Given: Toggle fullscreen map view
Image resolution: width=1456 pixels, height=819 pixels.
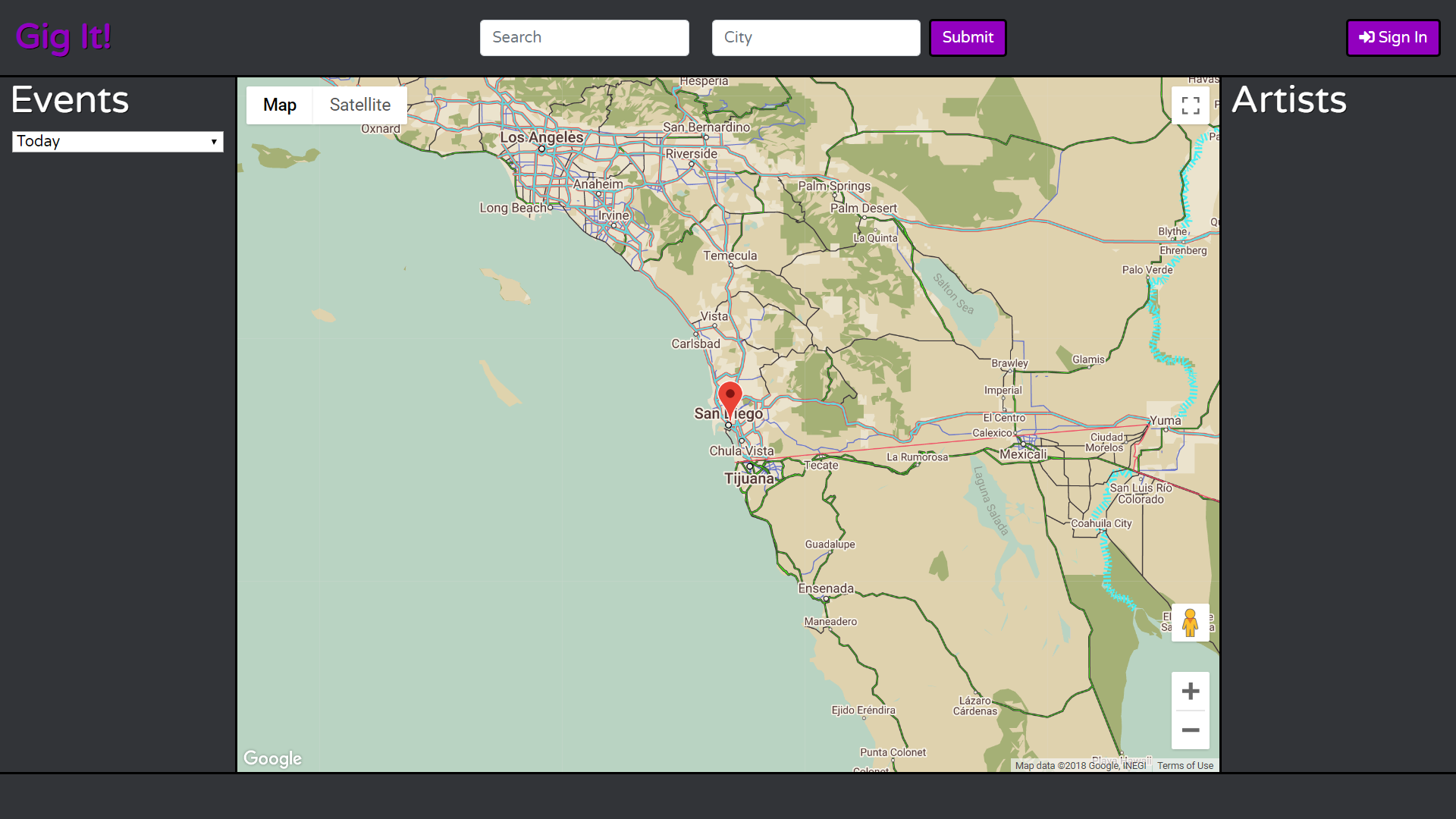Looking at the screenshot, I should click(x=1190, y=105).
